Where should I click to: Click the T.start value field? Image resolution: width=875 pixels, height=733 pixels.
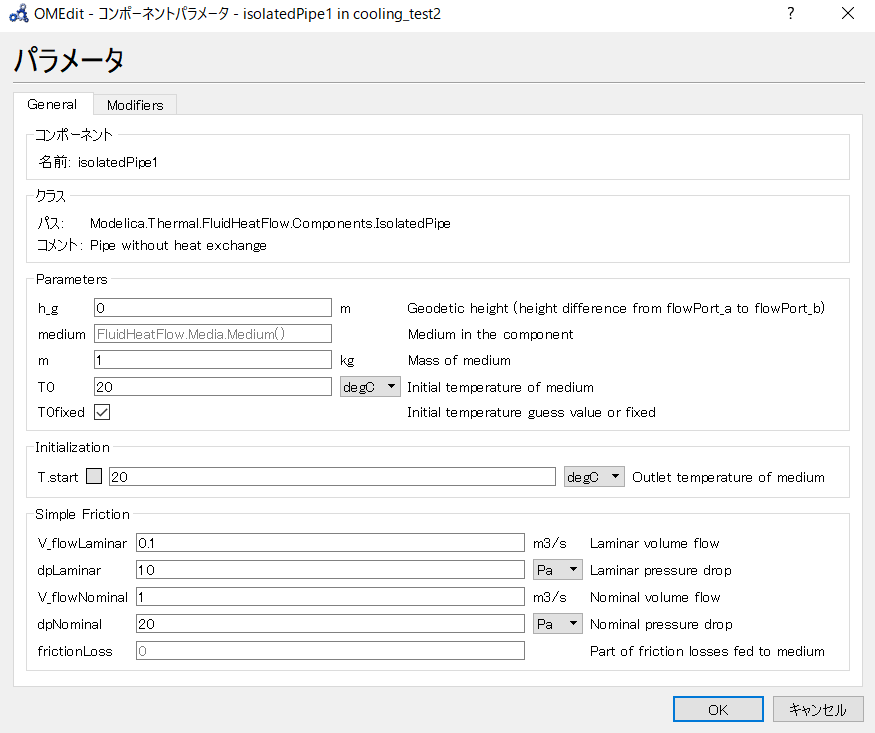click(332, 477)
